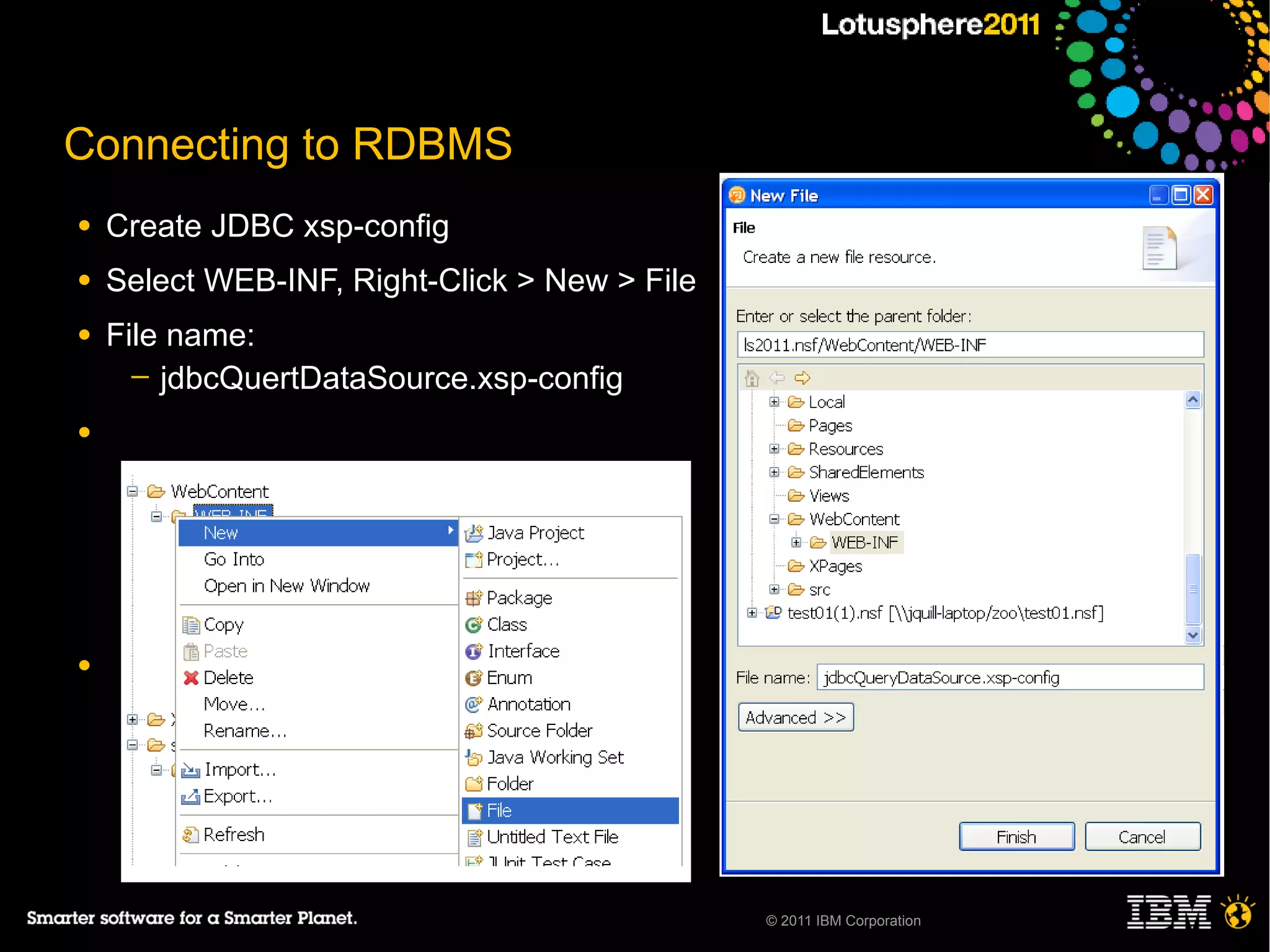Click the XPages folder icon in dialog tree
The height and width of the screenshot is (952, 1270).
click(796, 566)
